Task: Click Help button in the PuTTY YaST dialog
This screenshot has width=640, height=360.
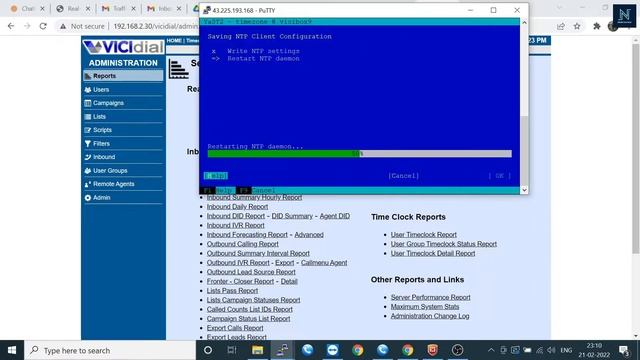Action: click(216, 176)
